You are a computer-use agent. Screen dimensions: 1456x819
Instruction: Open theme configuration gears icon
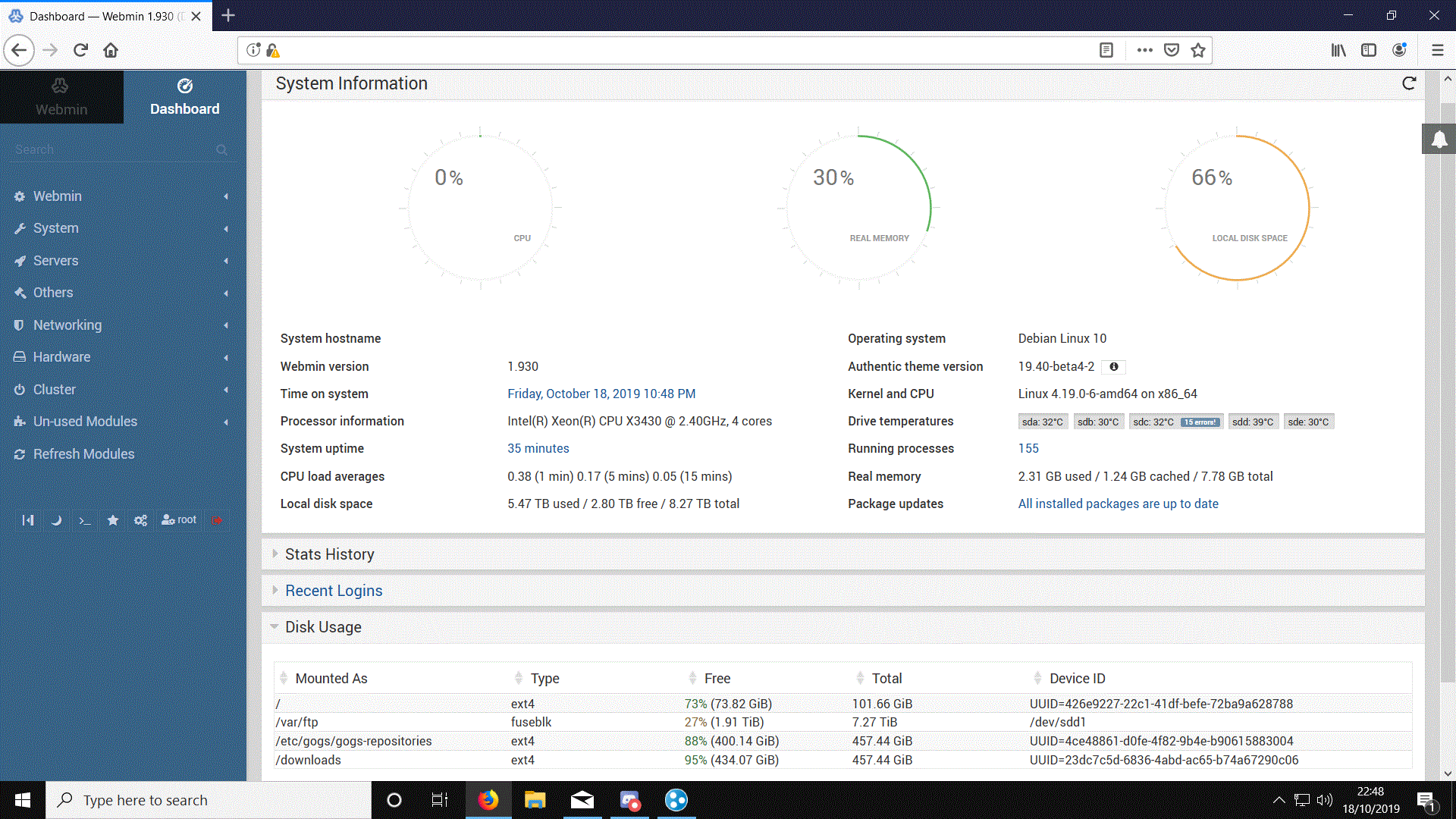point(141,520)
